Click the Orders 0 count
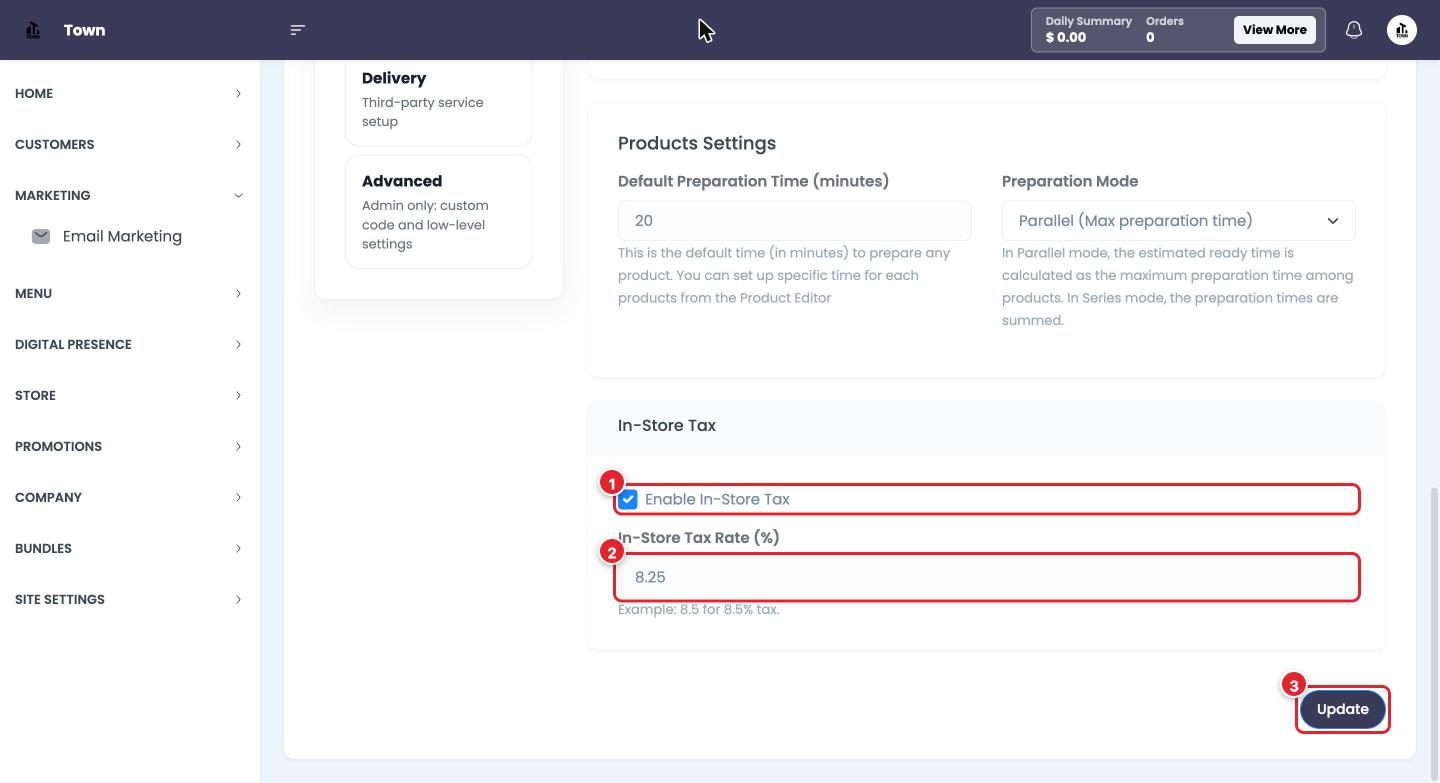This screenshot has width=1440, height=783. point(1150,37)
